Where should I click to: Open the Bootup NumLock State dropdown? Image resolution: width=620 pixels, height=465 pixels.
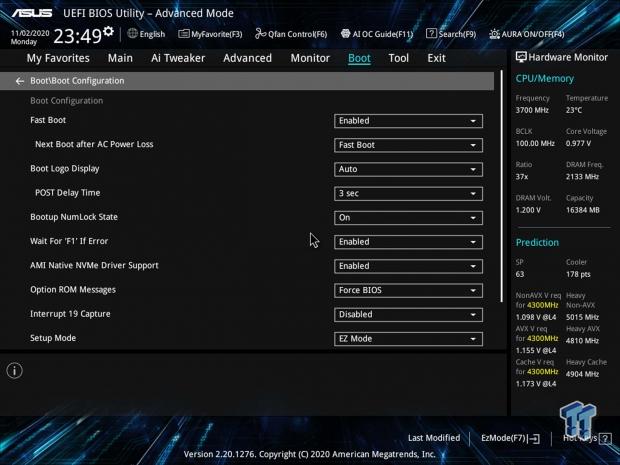click(x=408, y=217)
